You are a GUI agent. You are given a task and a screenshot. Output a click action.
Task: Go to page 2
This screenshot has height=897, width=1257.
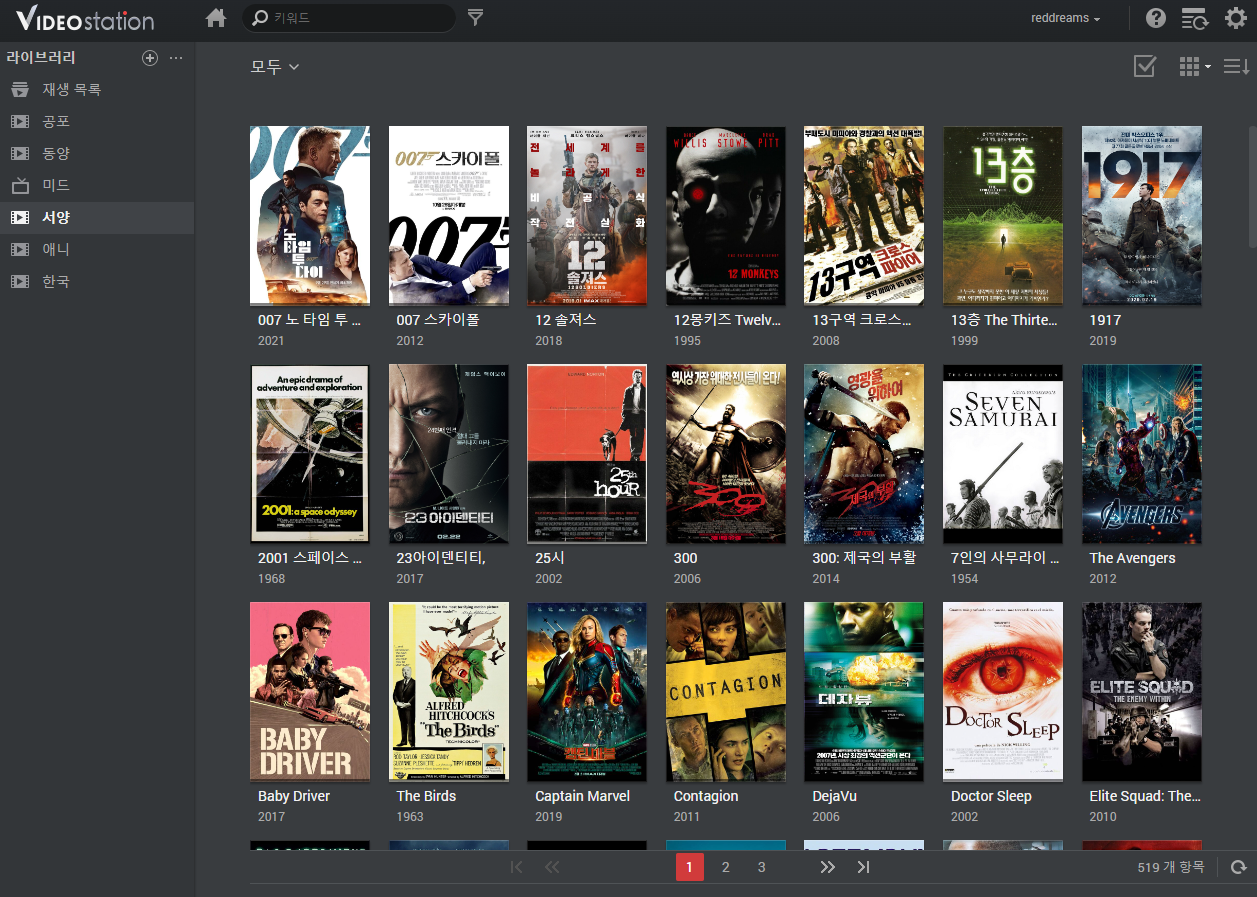pyautogui.click(x=726, y=867)
